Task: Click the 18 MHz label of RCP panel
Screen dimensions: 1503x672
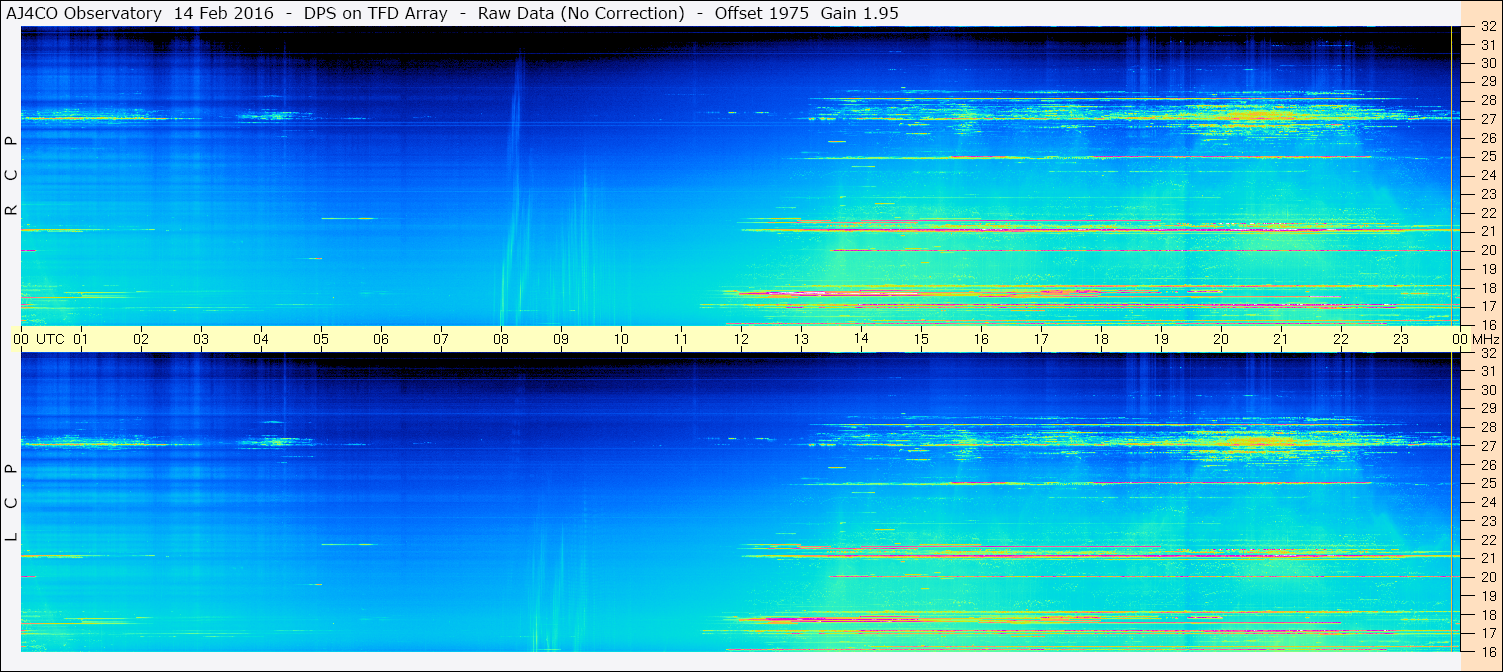Action: click(x=1487, y=288)
